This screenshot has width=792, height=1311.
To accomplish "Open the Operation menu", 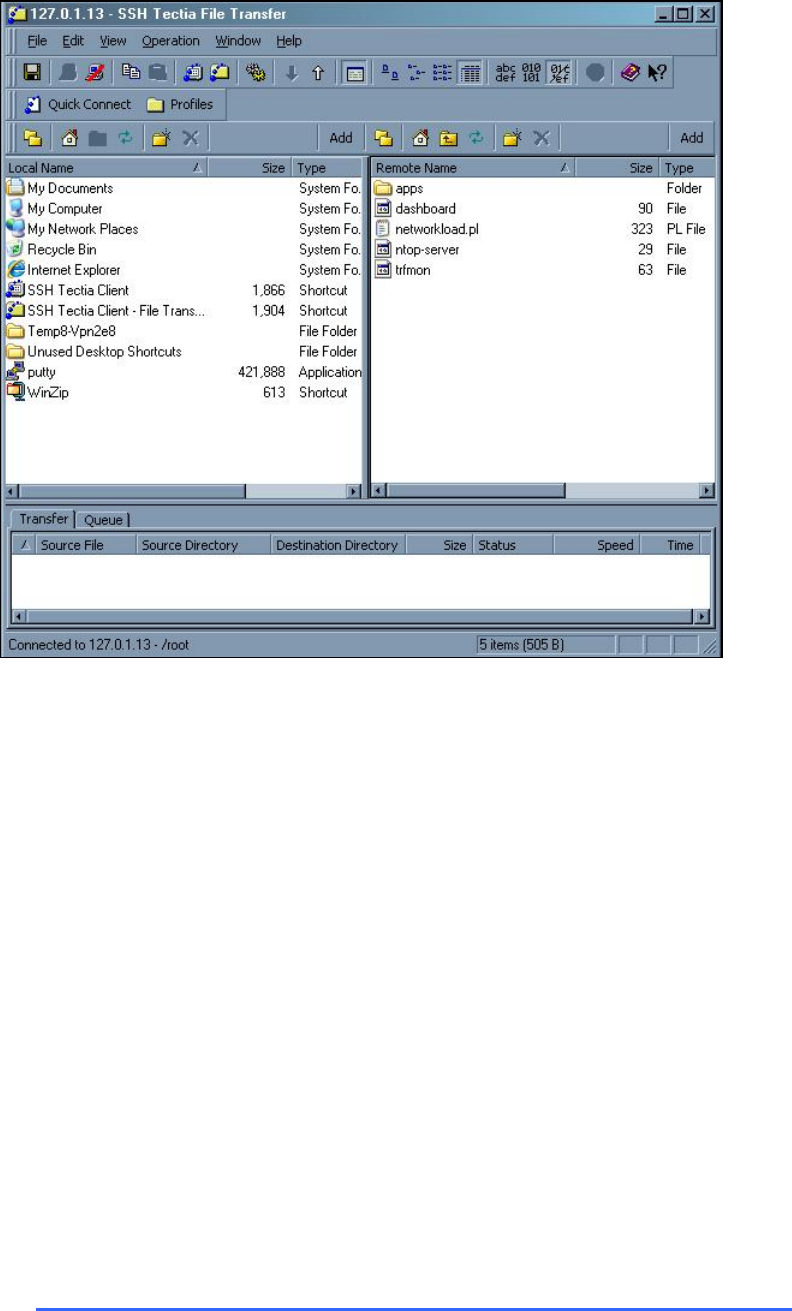I will click(x=170, y=41).
